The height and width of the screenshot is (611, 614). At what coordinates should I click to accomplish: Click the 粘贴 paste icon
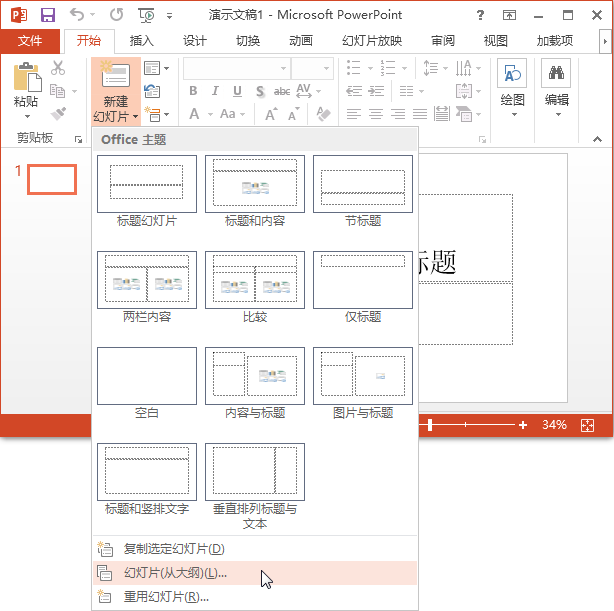(27, 78)
